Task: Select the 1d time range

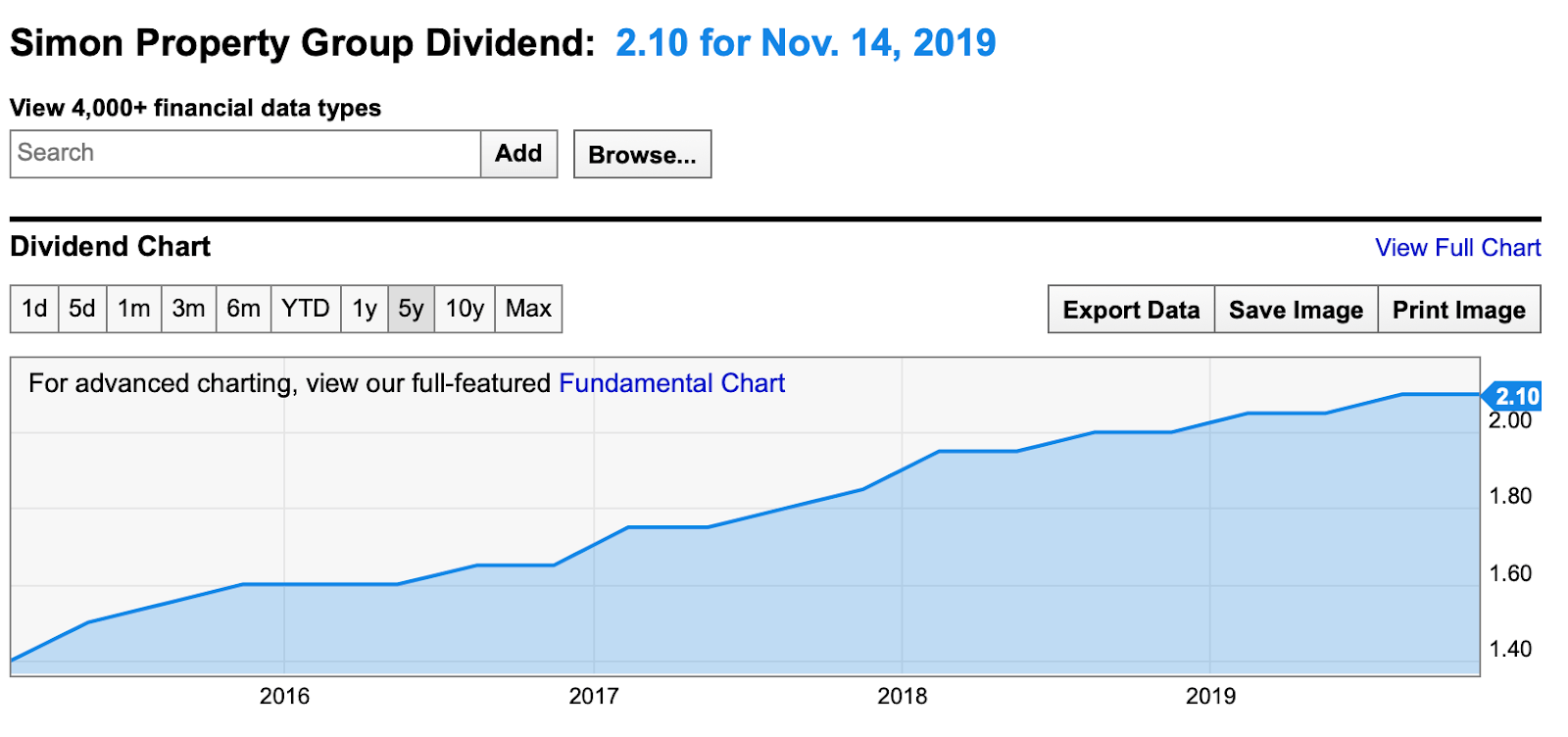Action: pos(34,309)
